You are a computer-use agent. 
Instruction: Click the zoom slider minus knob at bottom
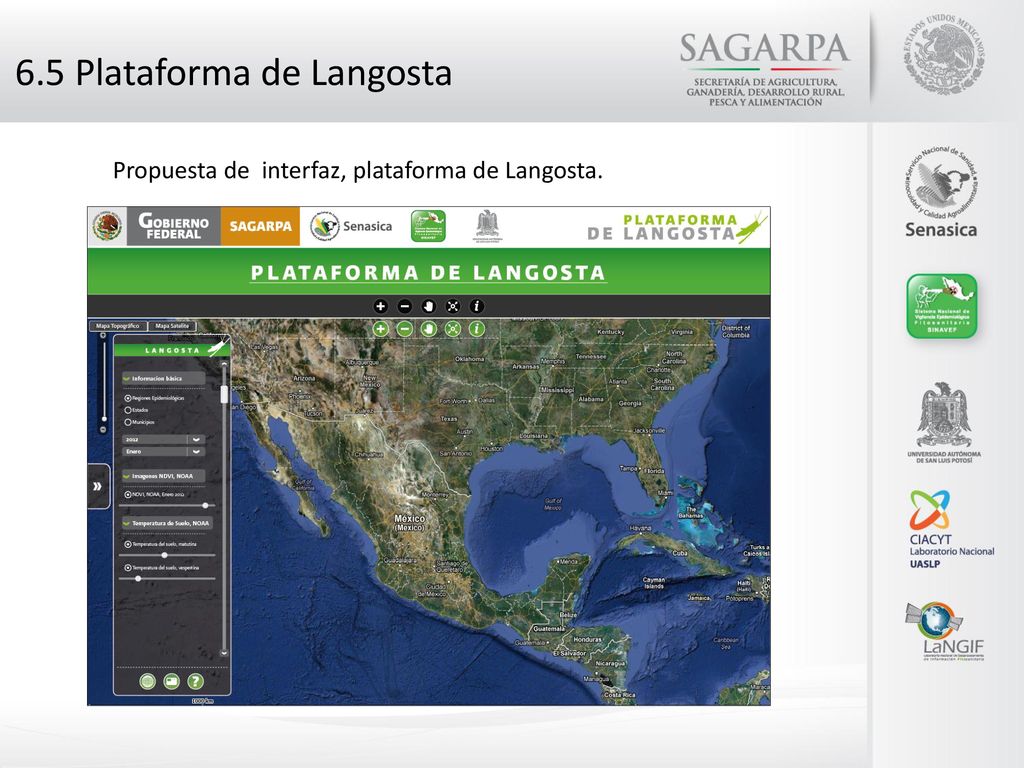[103, 429]
